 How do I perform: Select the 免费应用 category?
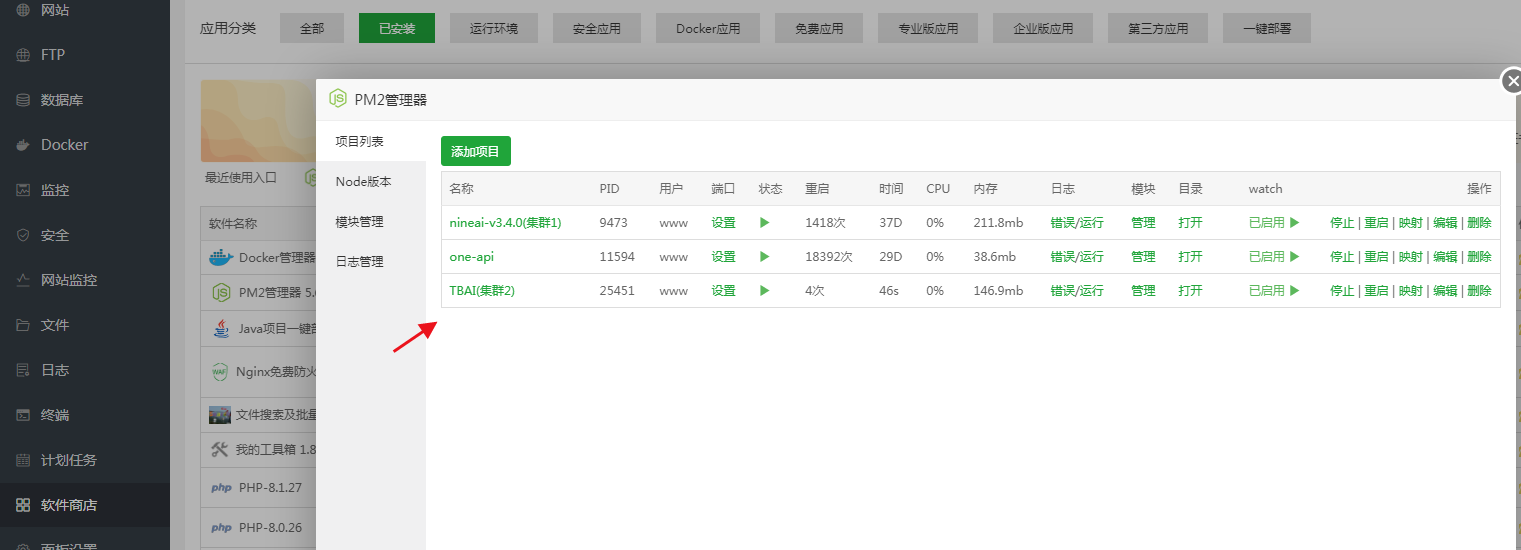tap(819, 28)
